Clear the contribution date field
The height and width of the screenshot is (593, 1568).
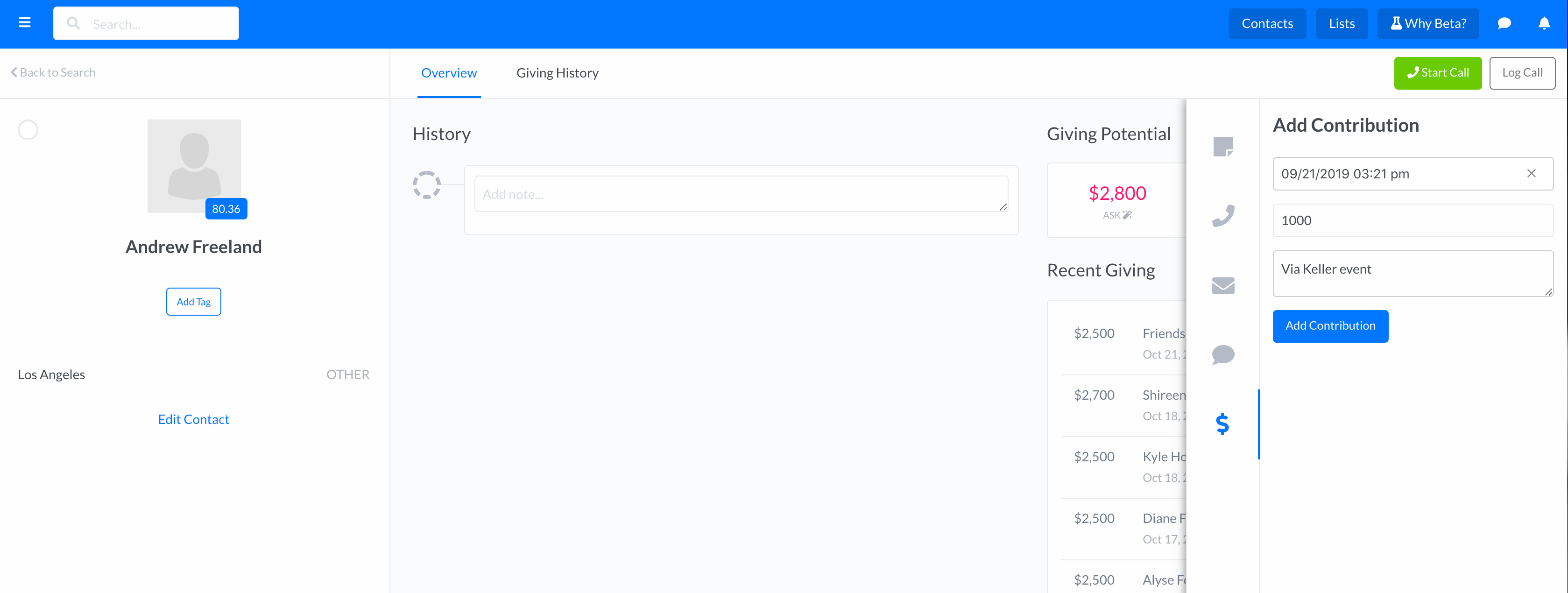coord(1532,174)
